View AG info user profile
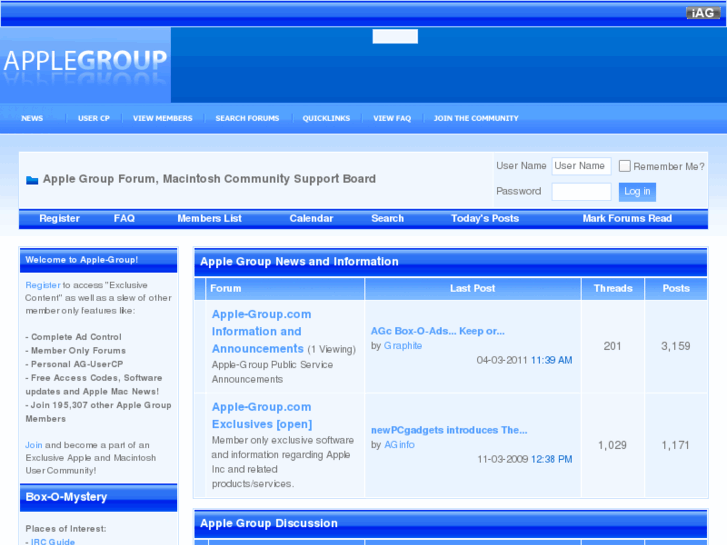727x545 pixels. pyautogui.click(x=399, y=445)
